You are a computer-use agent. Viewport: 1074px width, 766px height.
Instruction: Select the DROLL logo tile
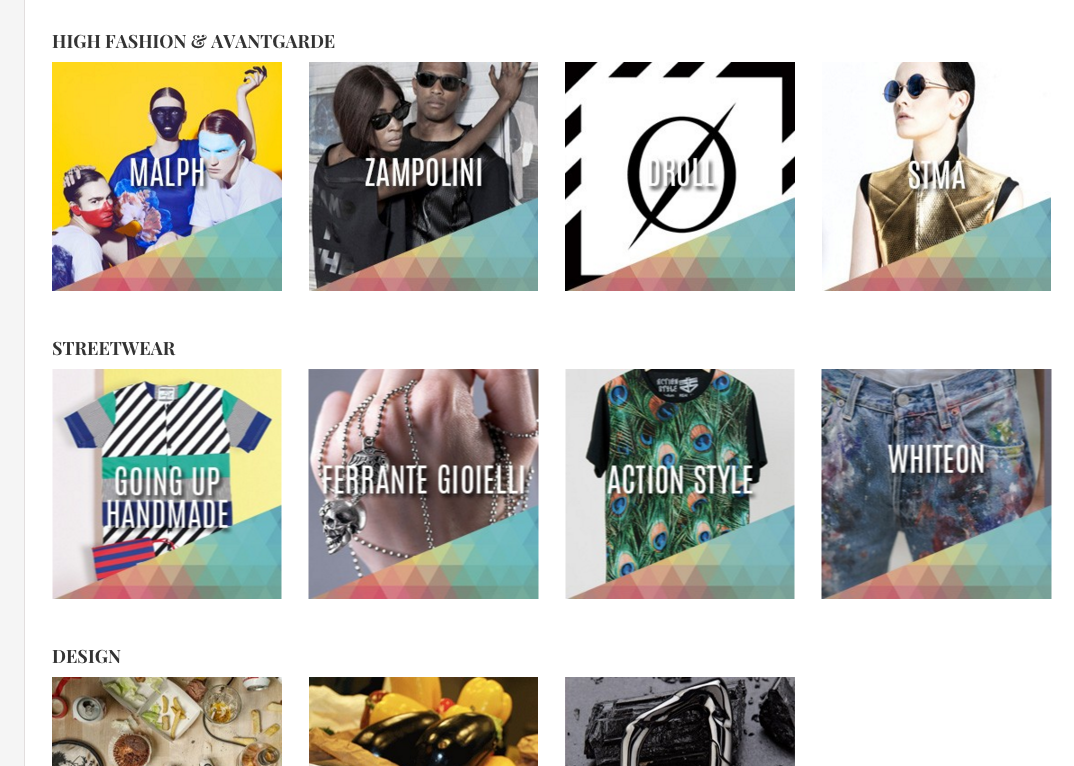[679, 176]
